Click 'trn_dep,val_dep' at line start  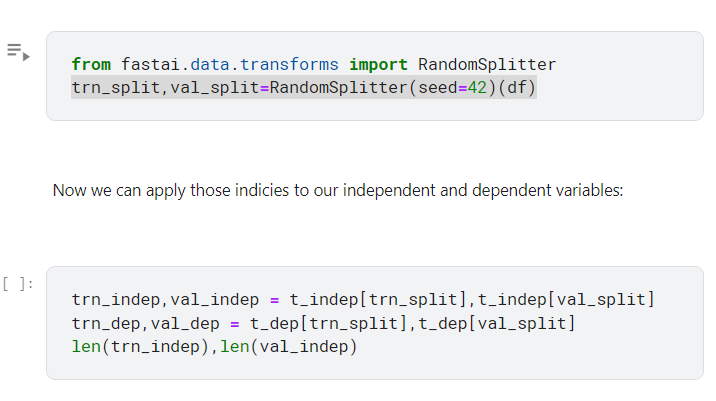[x=145, y=323]
